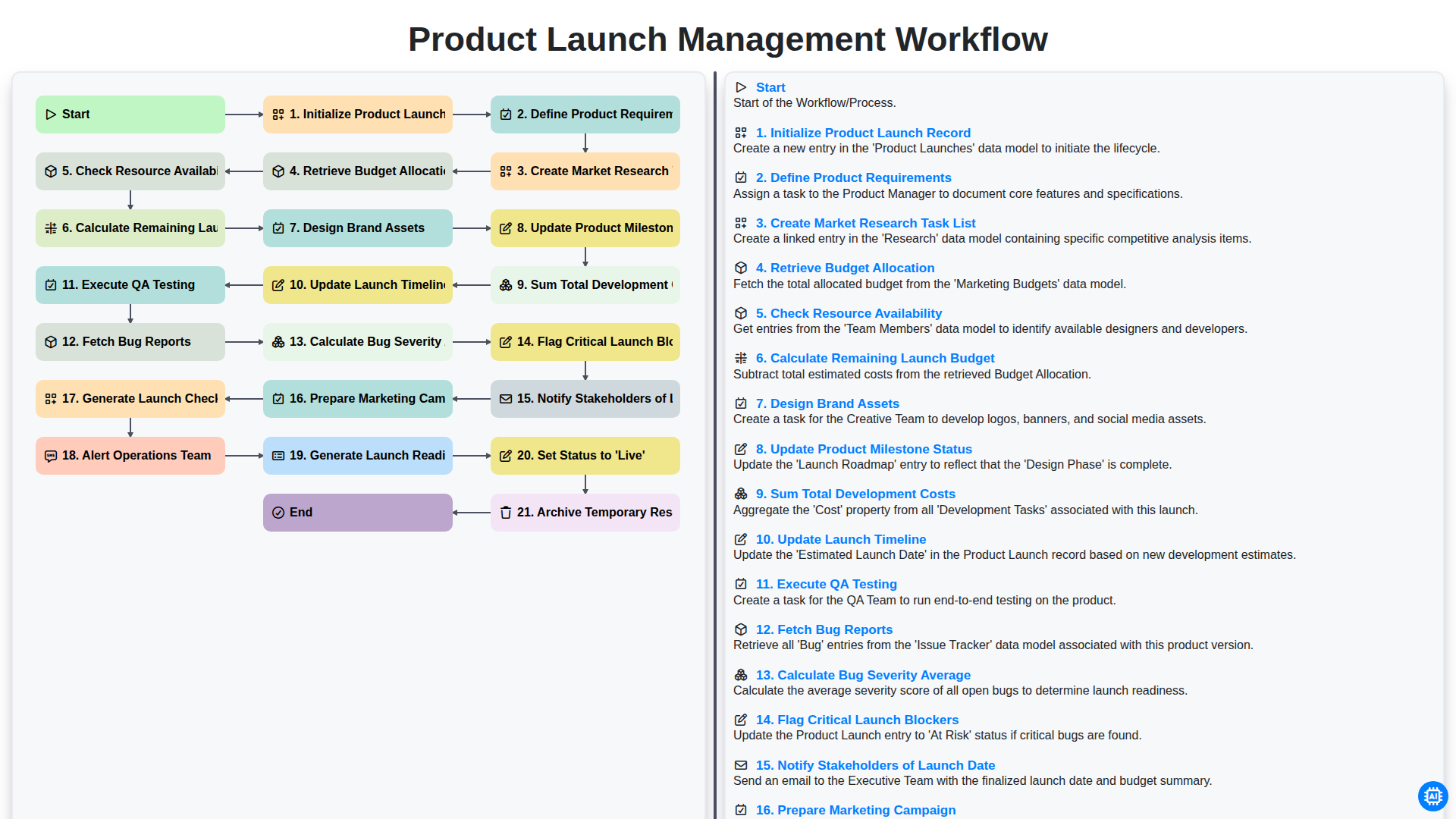The width and height of the screenshot is (1456, 819).
Task: Click 'Start of the Workflow/Process.' description text
Action: coord(814,103)
